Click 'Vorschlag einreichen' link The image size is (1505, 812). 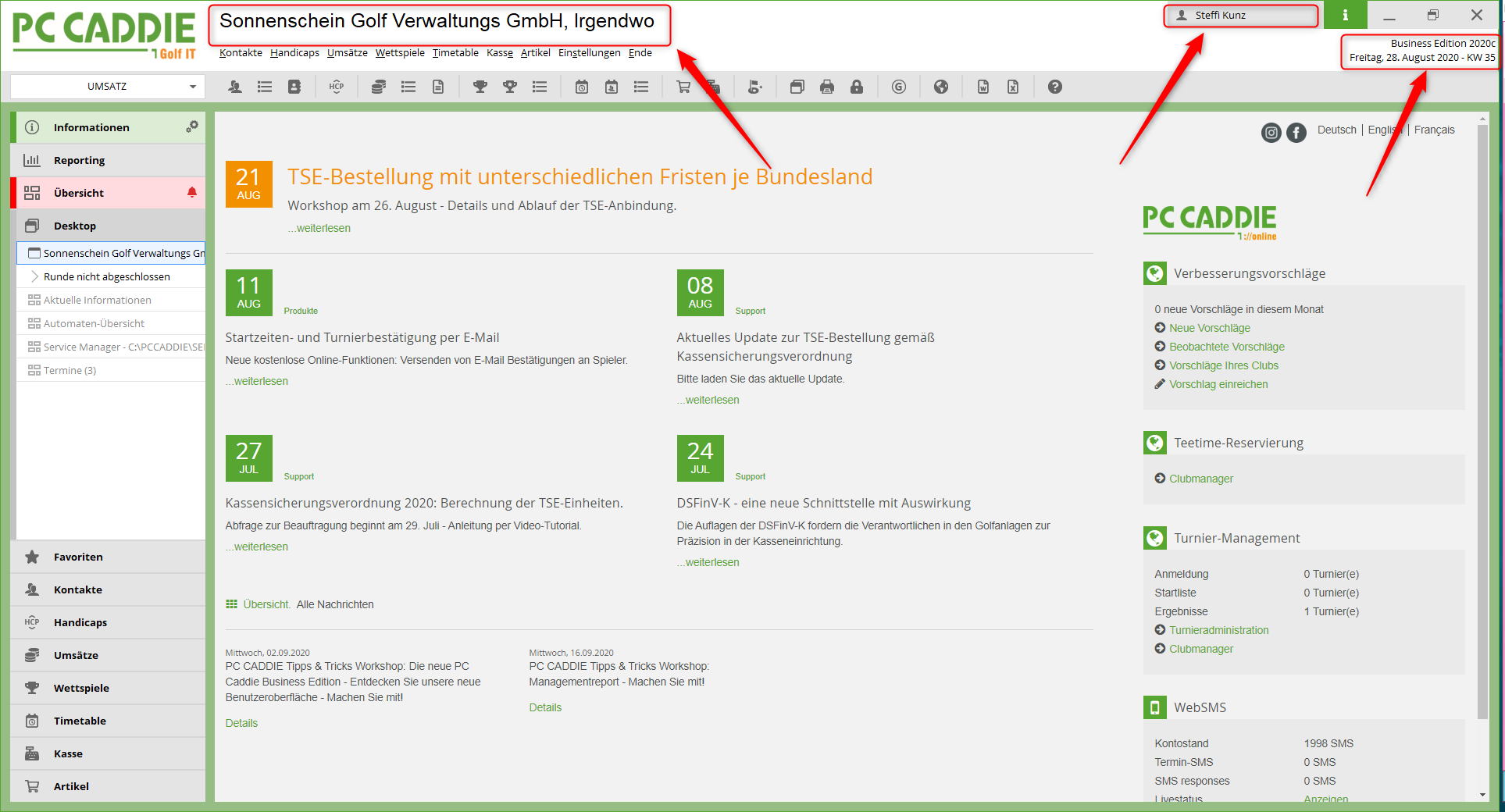click(1218, 384)
